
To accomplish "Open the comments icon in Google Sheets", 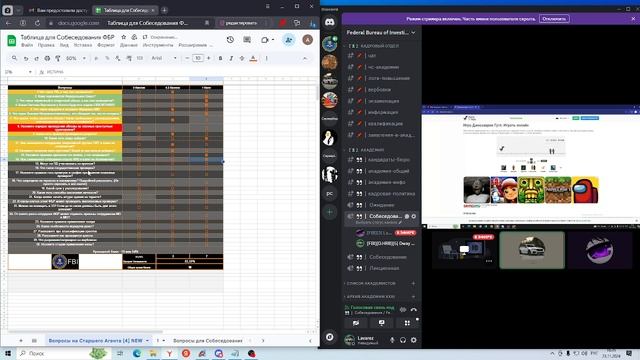I will (247, 40).
